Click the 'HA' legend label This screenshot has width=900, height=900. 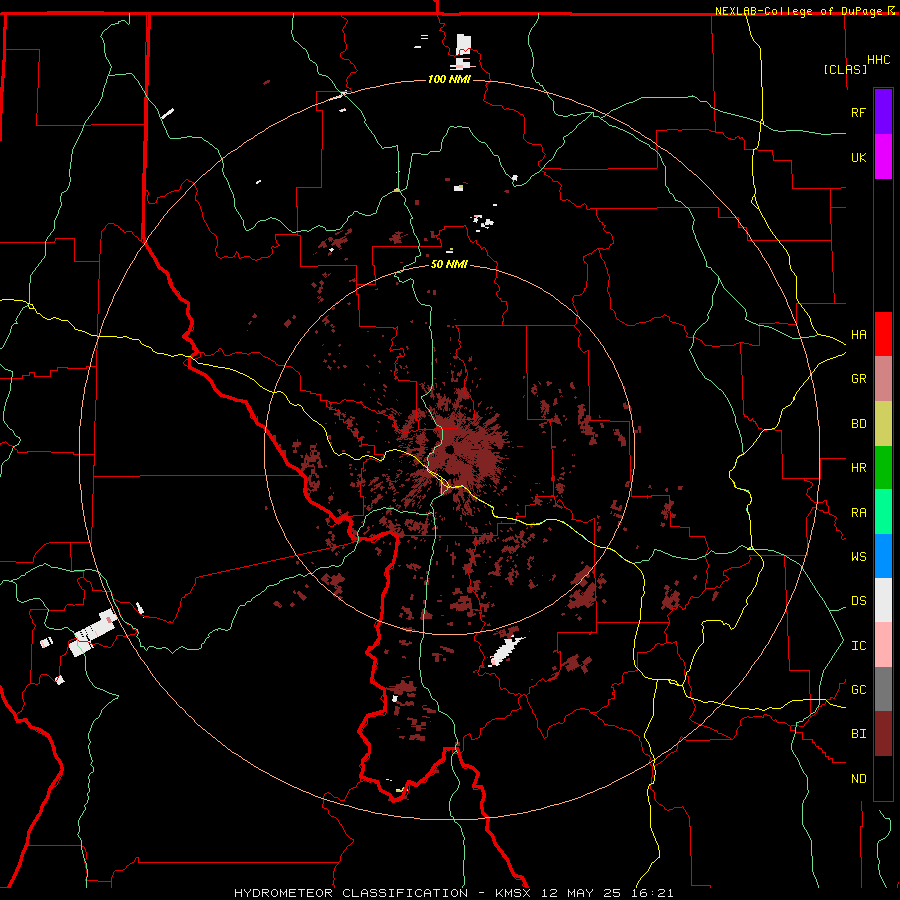point(858,335)
